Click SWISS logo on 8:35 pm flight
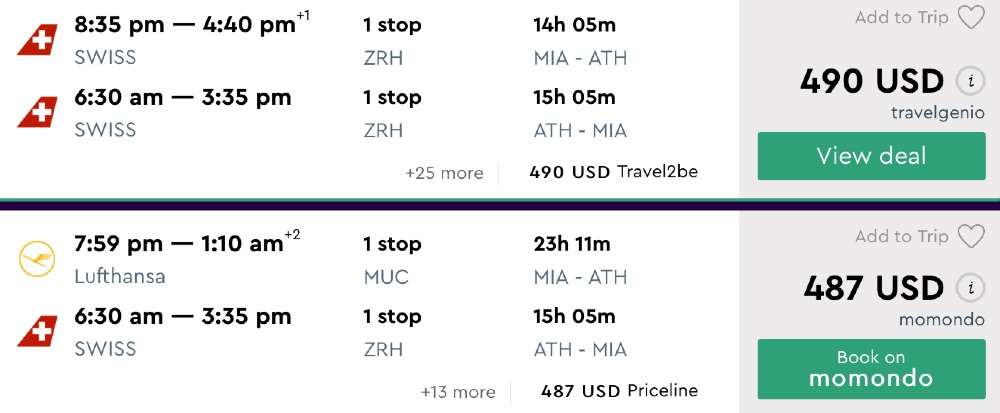 (36, 40)
